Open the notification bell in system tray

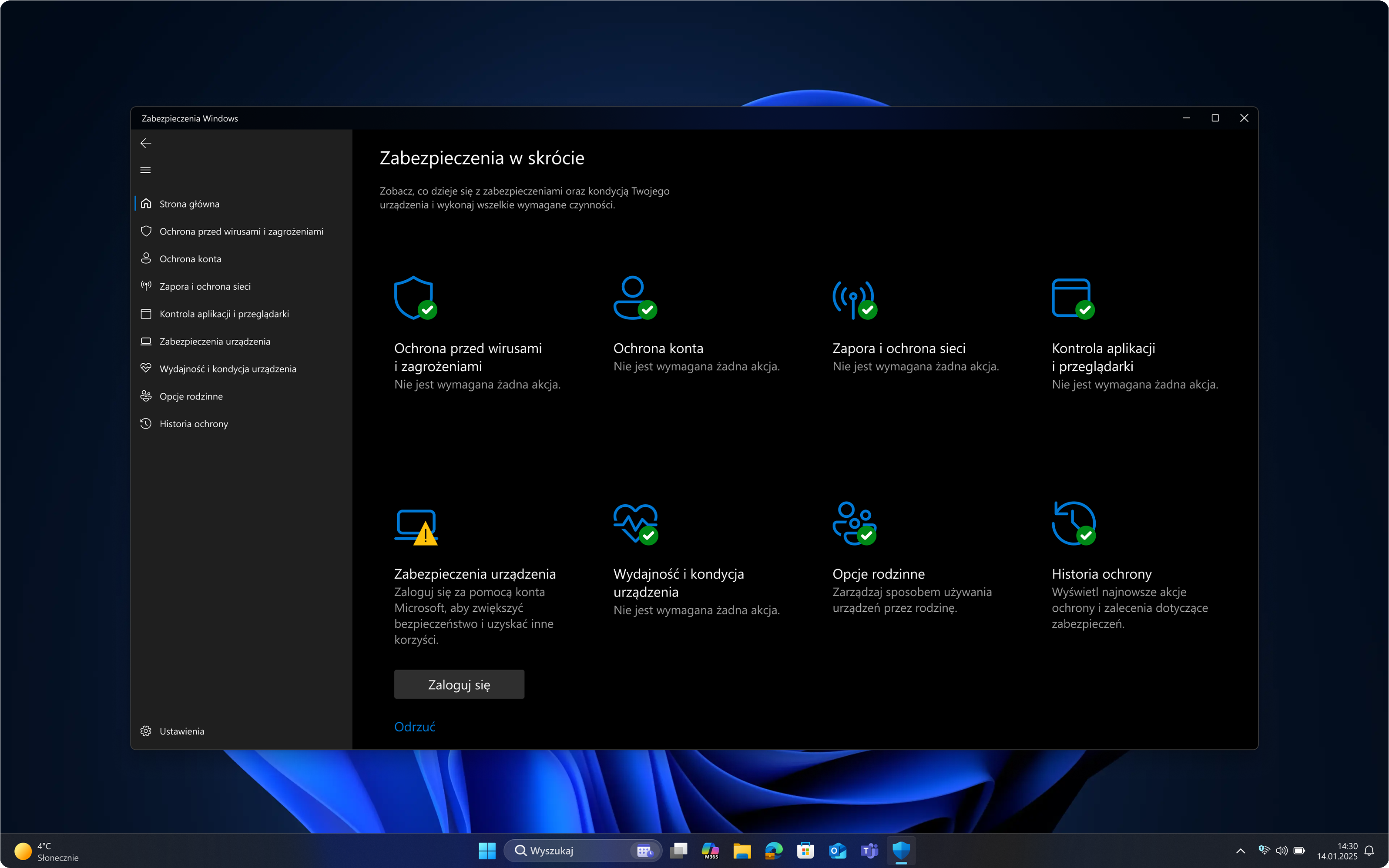click(x=1372, y=850)
